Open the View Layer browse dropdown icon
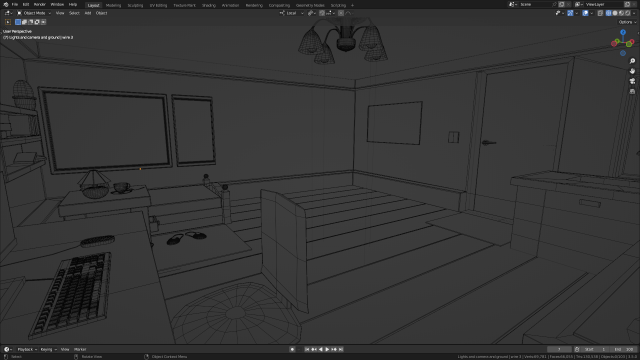 (579, 4)
